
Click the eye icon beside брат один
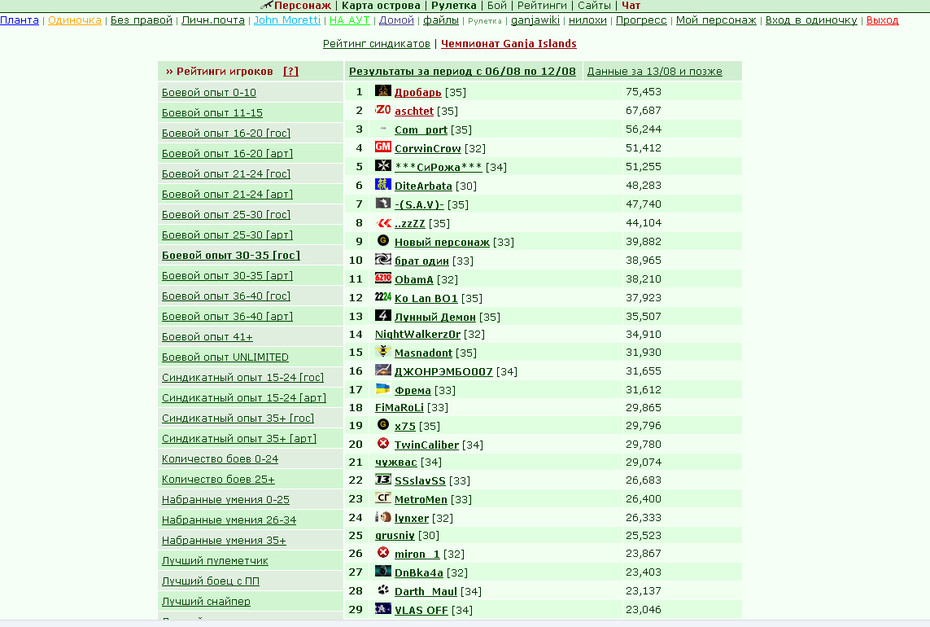coord(383,260)
